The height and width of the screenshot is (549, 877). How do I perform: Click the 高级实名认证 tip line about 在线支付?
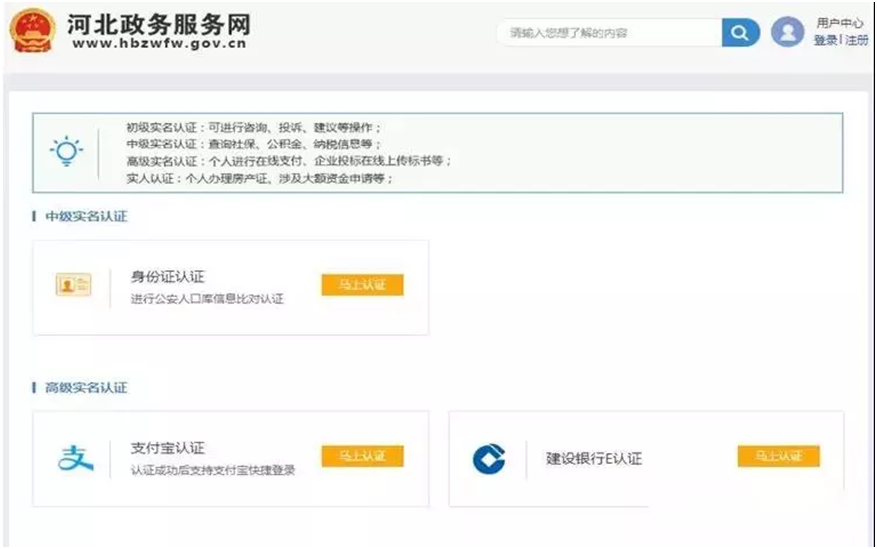(x=289, y=161)
